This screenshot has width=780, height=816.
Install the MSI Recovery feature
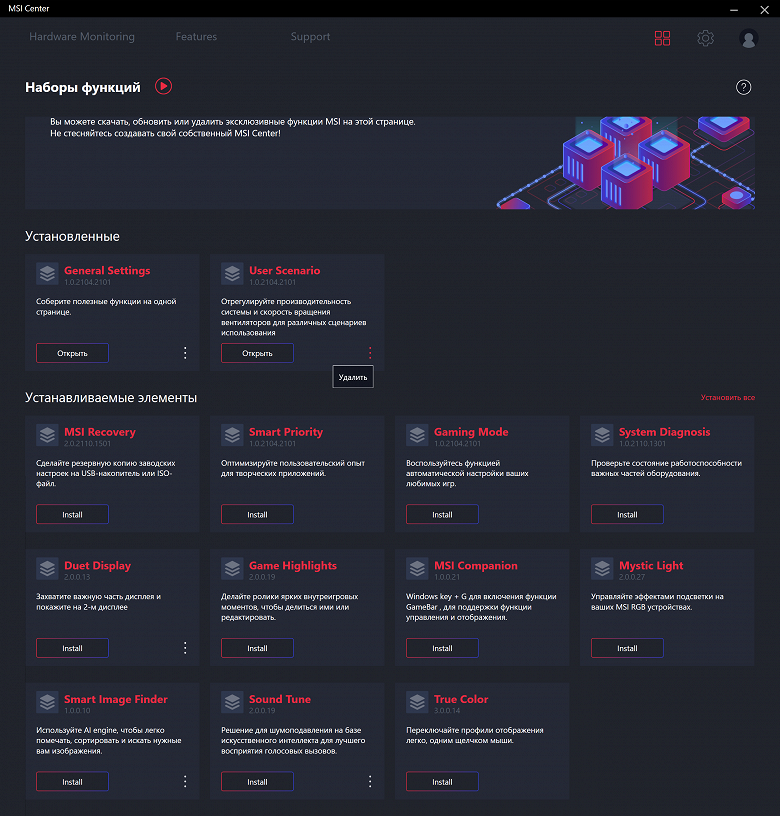pos(72,514)
